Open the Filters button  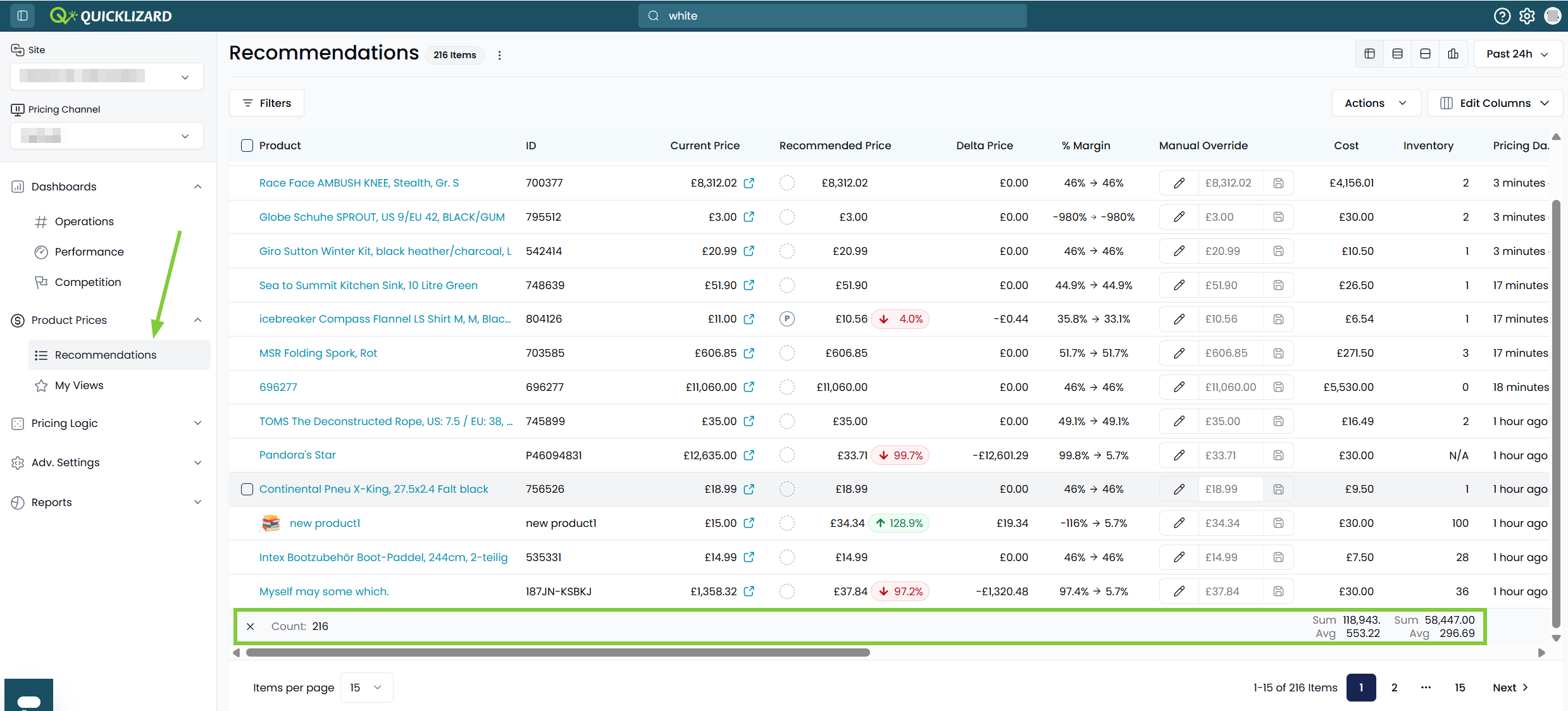[266, 103]
